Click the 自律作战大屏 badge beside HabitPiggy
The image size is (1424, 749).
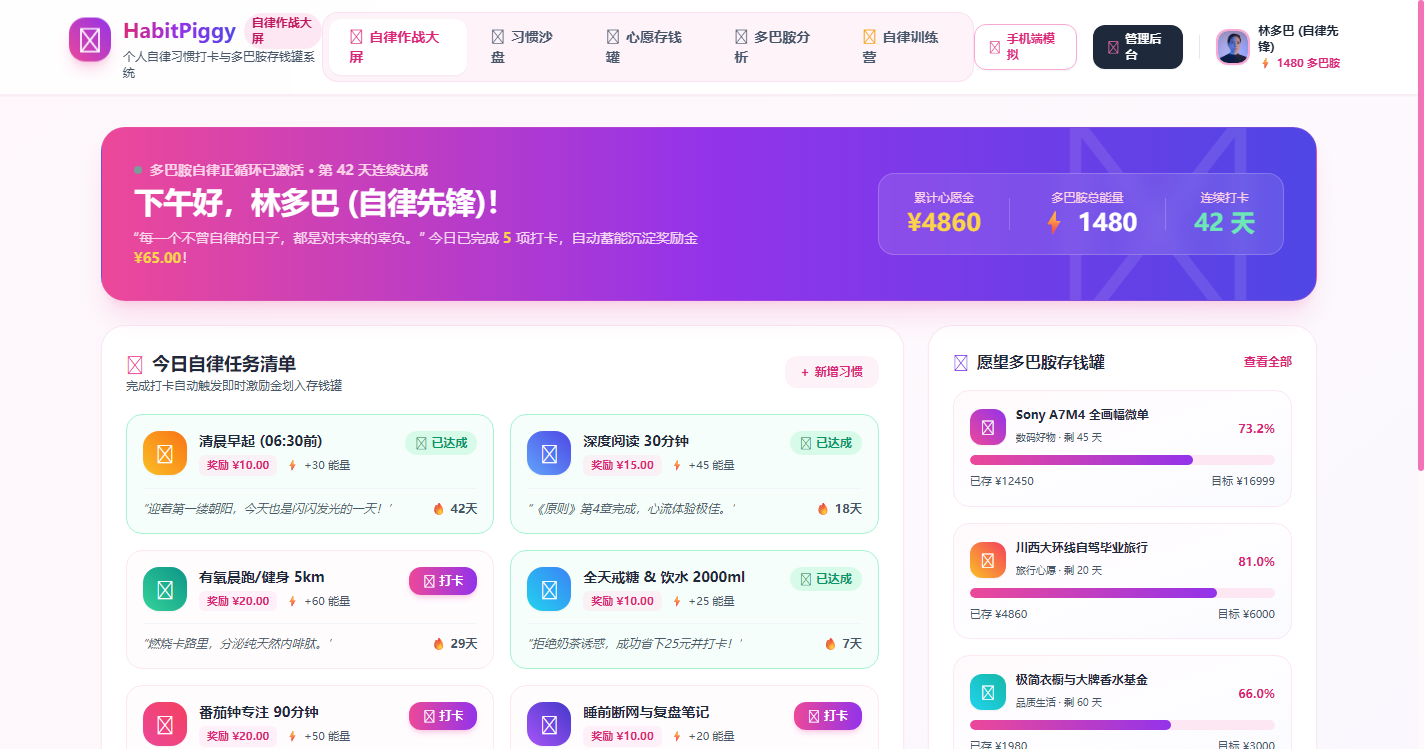282,30
